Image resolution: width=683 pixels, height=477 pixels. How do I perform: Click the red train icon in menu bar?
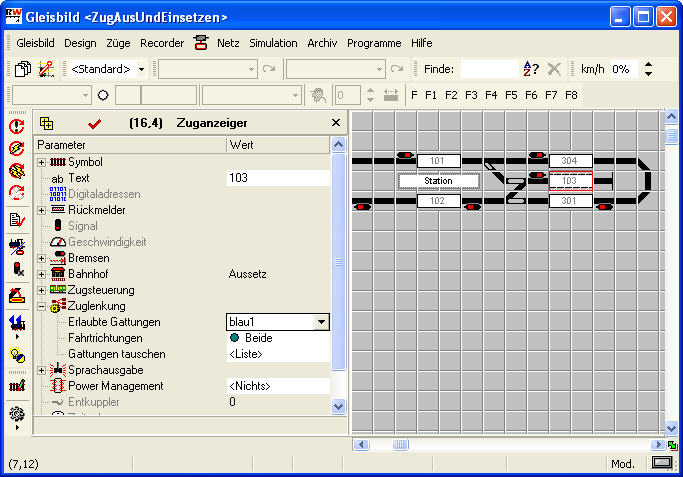tap(200, 43)
